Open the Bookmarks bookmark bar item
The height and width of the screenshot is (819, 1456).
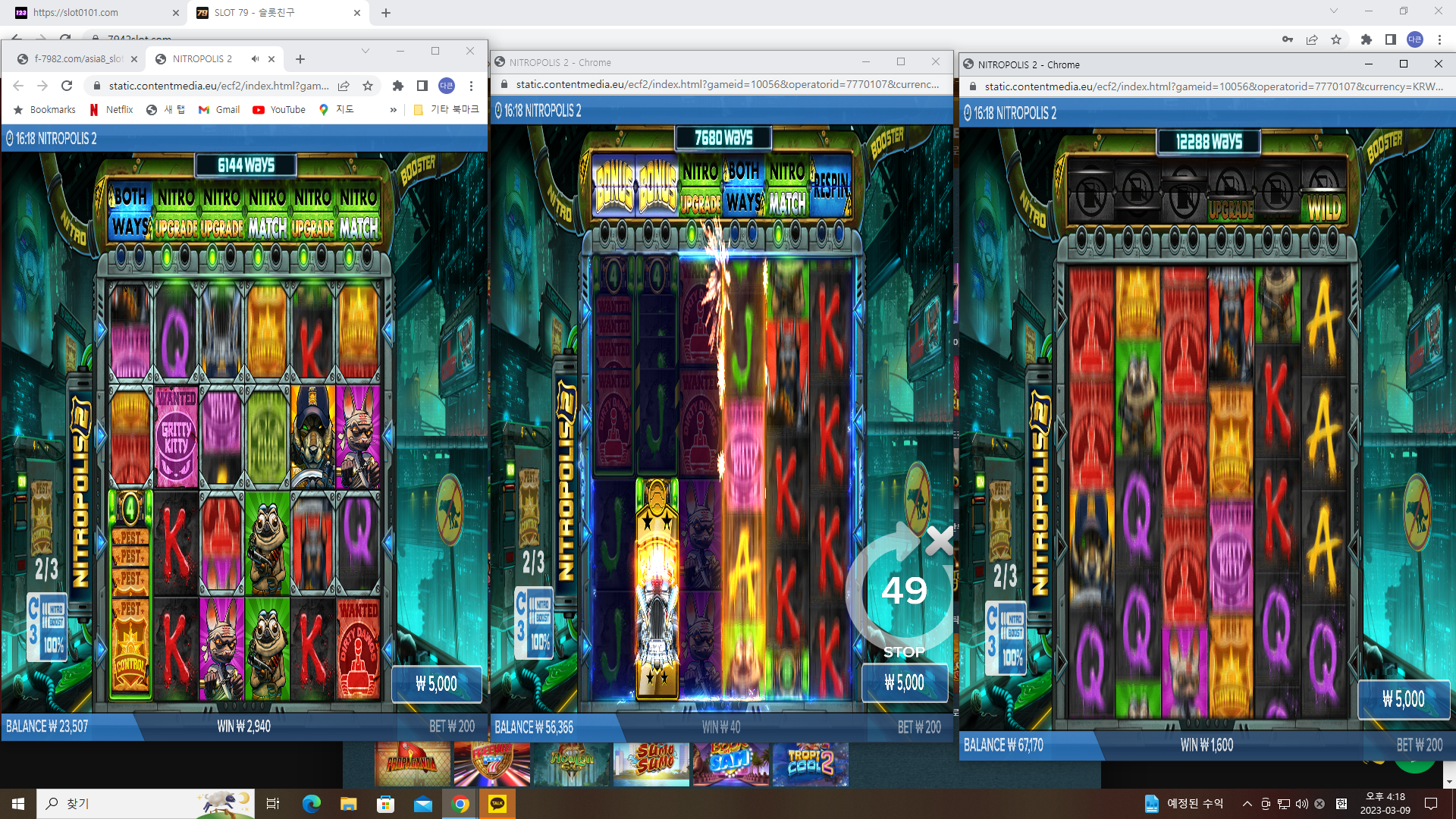(x=45, y=110)
